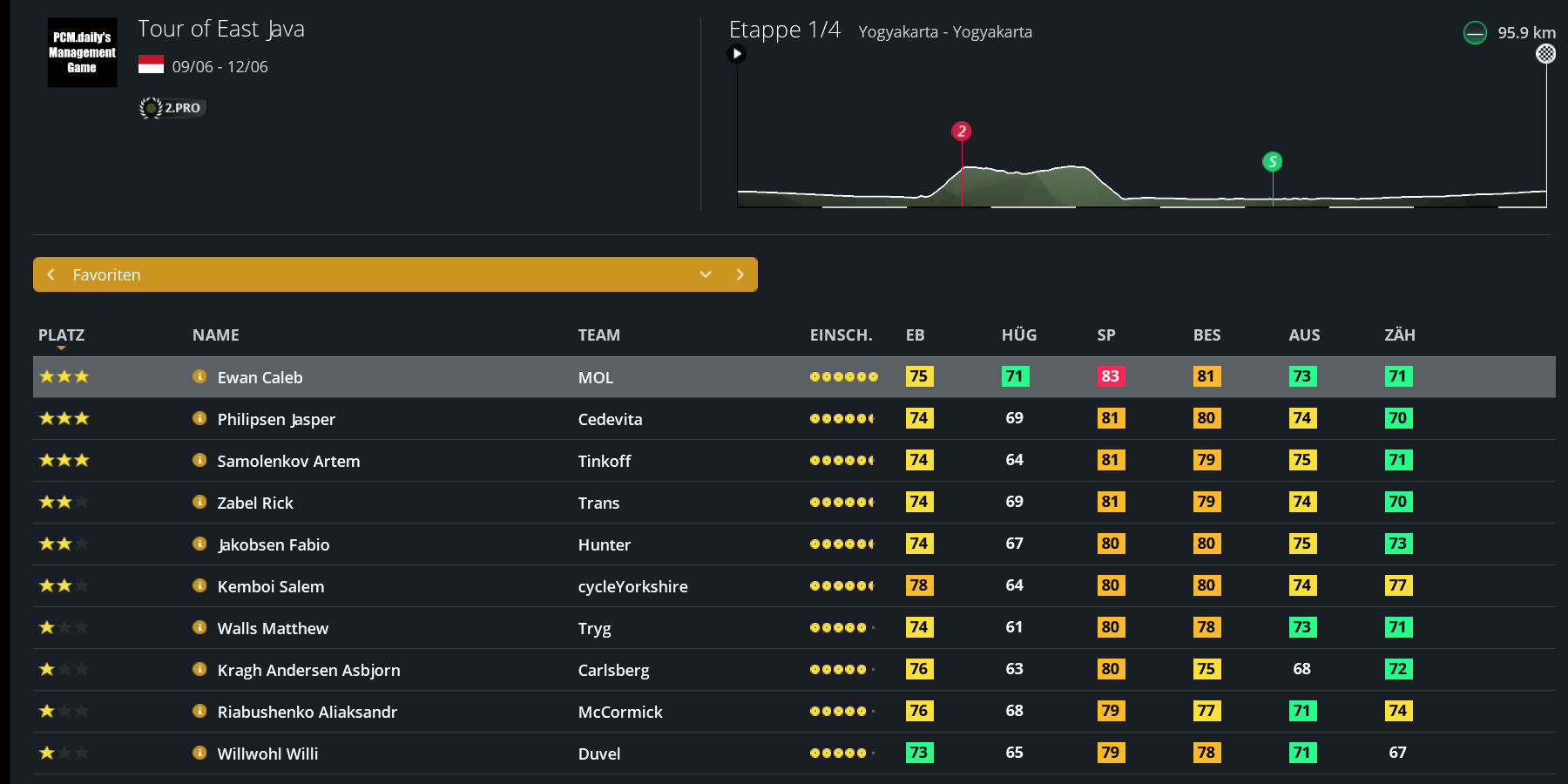1568x784 pixels.
Task: Select rider Samolenkov Artem
Action: 288,461
